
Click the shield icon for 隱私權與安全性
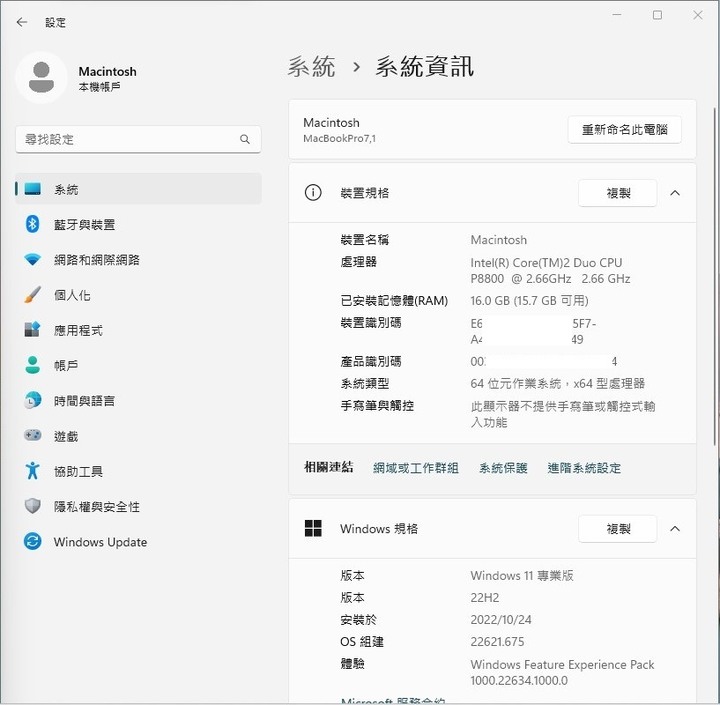pyautogui.click(x=33, y=506)
